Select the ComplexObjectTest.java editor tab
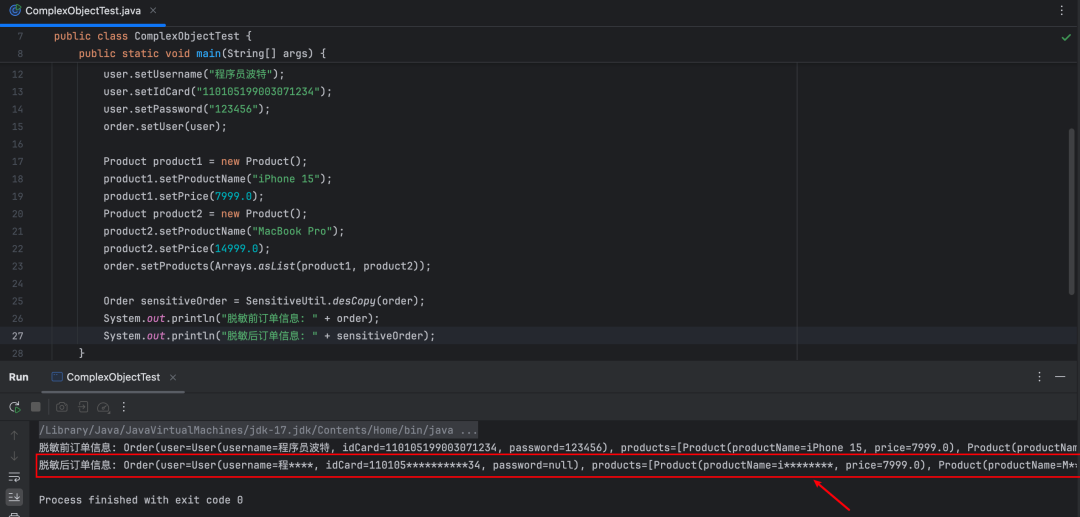The width and height of the screenshot is (1080, 517). pos(83,11)
